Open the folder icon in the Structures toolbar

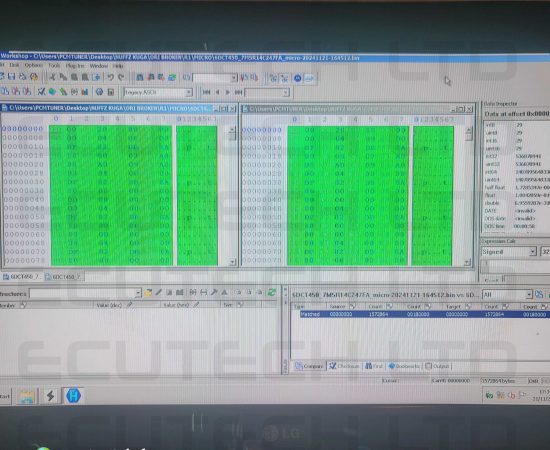point(148,293)
